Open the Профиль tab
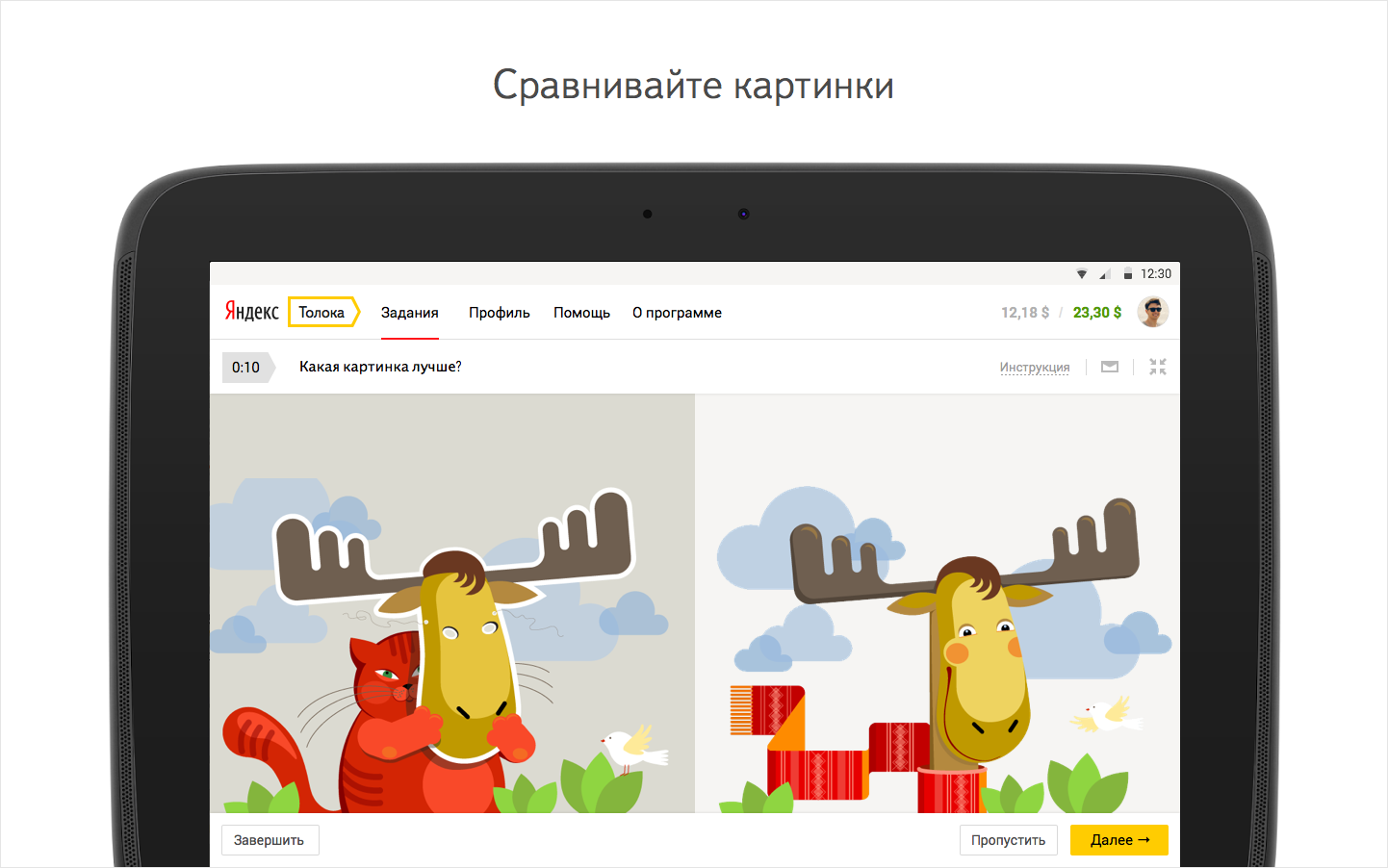This screenshot has height=868, width=1388. (500, 313)
